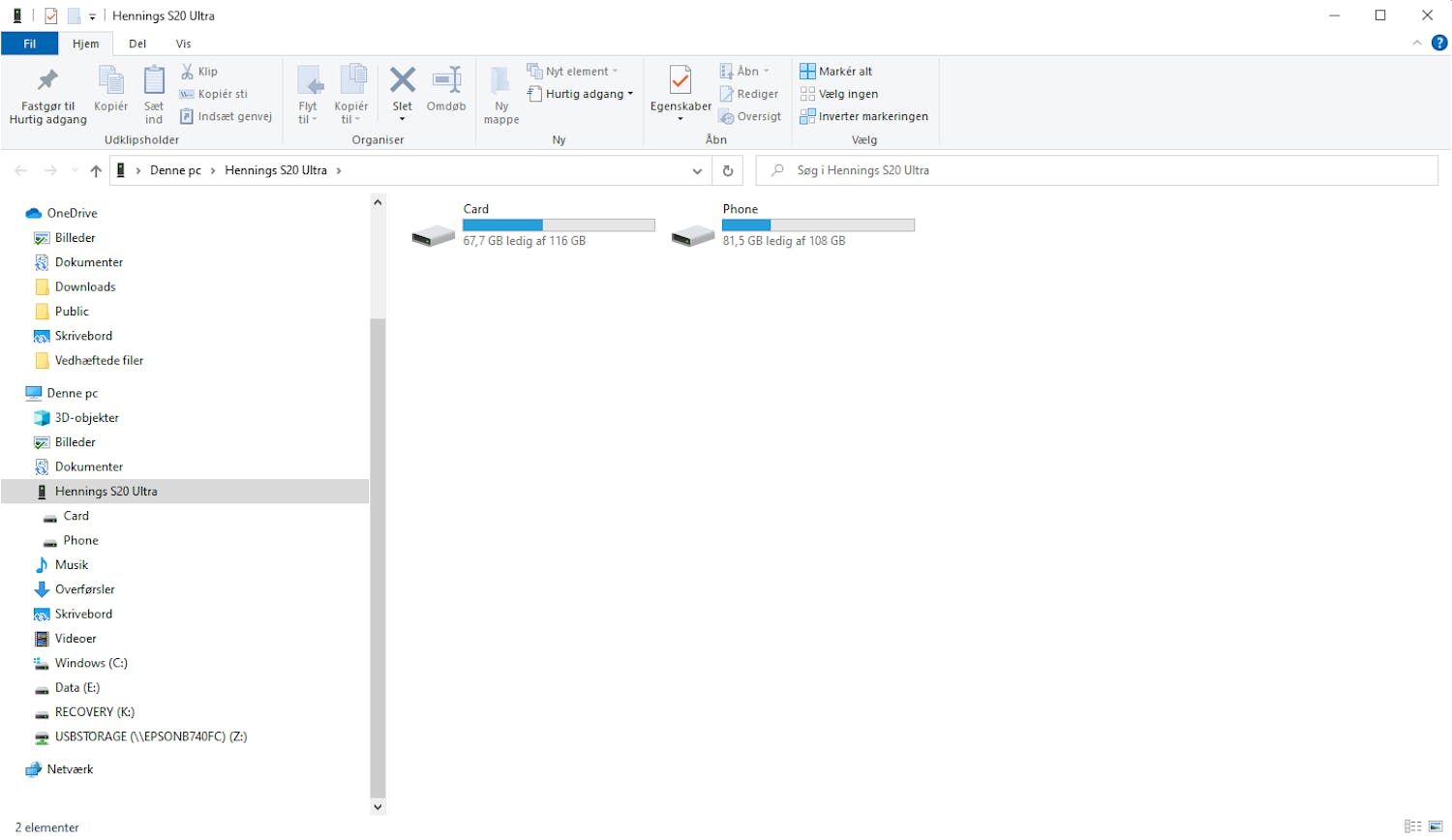Collapse the ribbon with the chevron
The height and width of the screenshot is (840, 1452).
coord(1417,43)
